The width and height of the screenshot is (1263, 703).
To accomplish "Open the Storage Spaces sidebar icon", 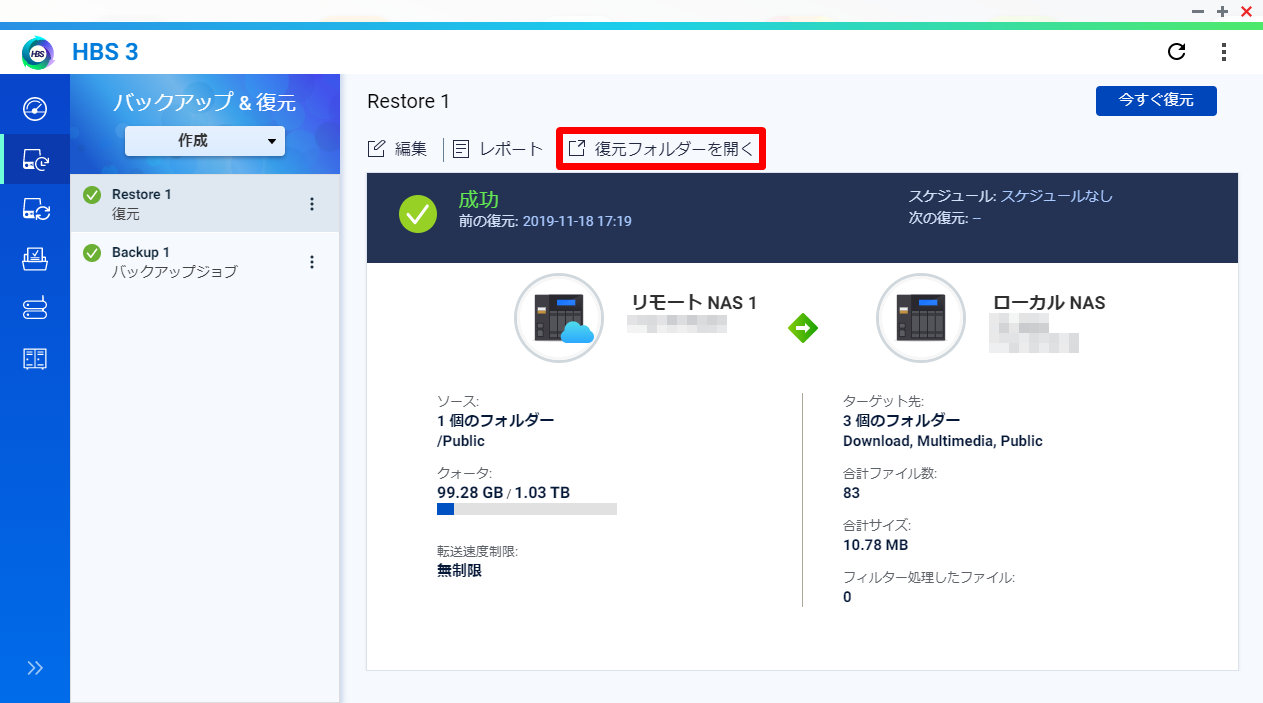I will [35, 309].
